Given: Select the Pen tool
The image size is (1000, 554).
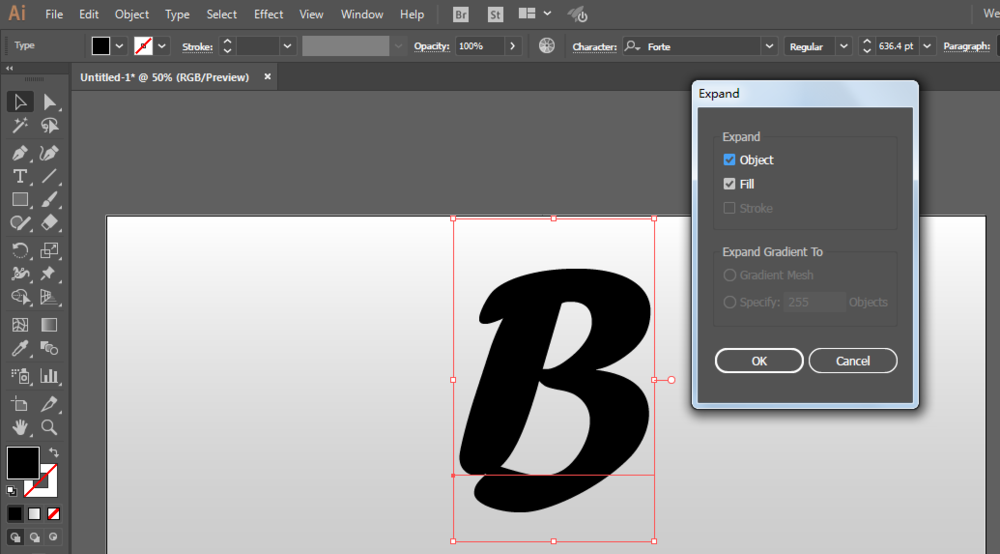Looking at the screenshot, I should [x=20, y=153].
